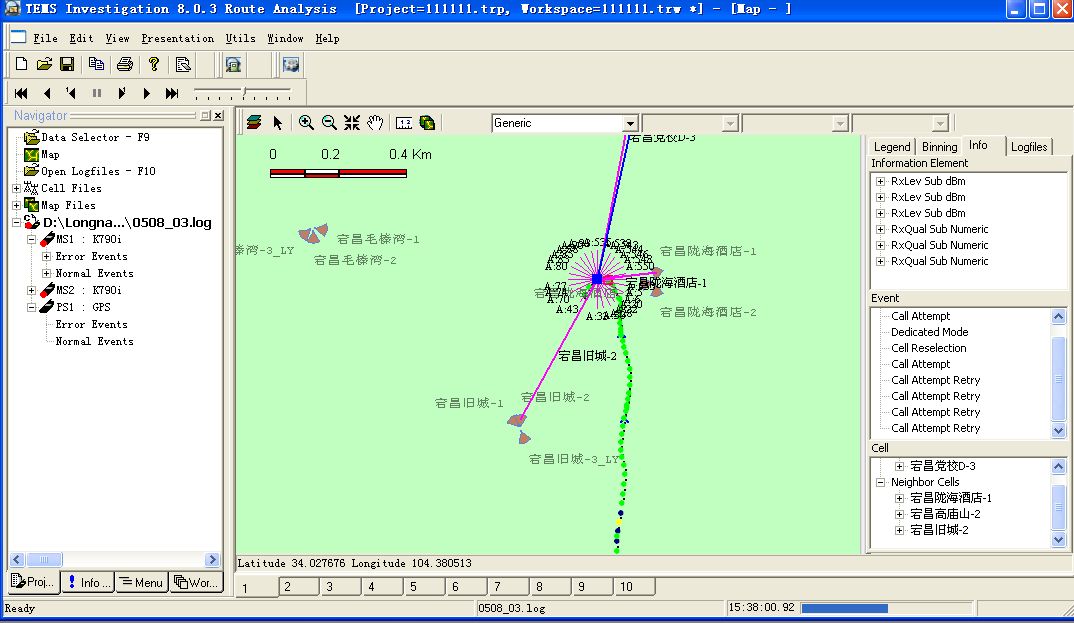The height and width of the screenshot is (623, 1074).
Task: Select Open Logfiles - F10 in Navigator
Action: (x=98, y=171)
